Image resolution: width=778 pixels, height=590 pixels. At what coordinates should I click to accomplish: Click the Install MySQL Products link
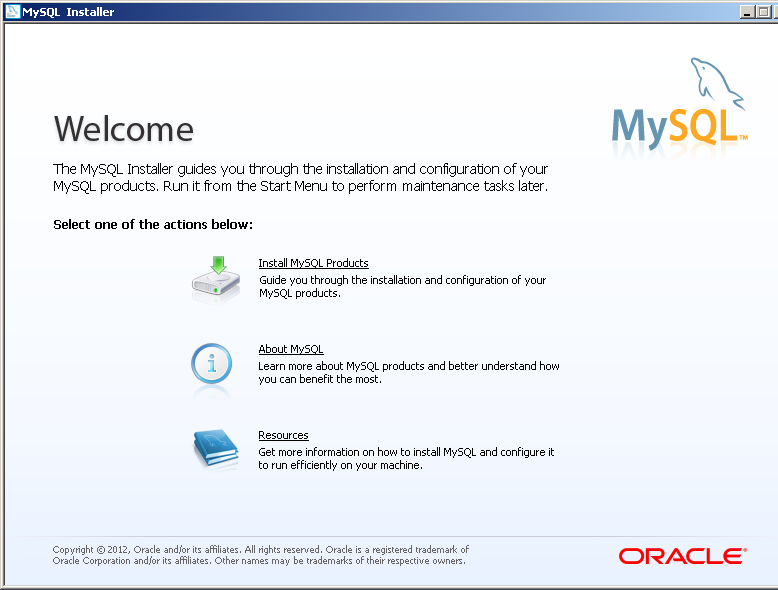(x=313, y=263)
